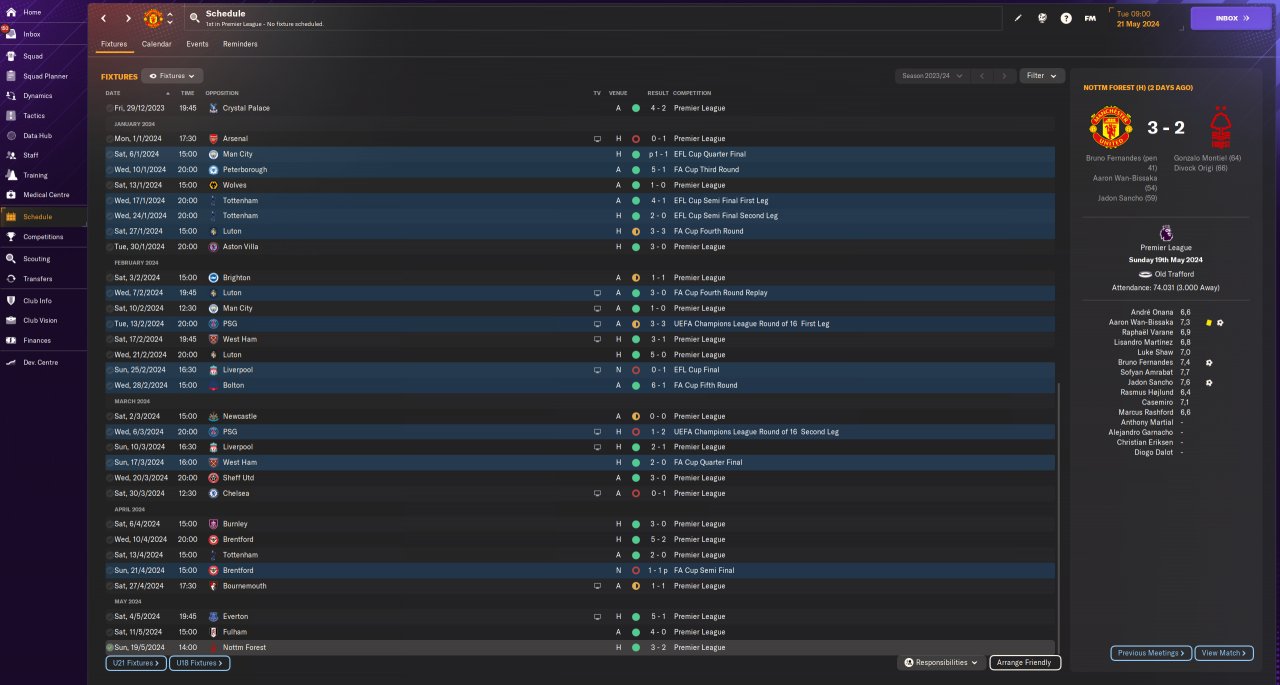Go forward with the right arrow
This screenshot has height=685, width=1280.
coord(128,18)
